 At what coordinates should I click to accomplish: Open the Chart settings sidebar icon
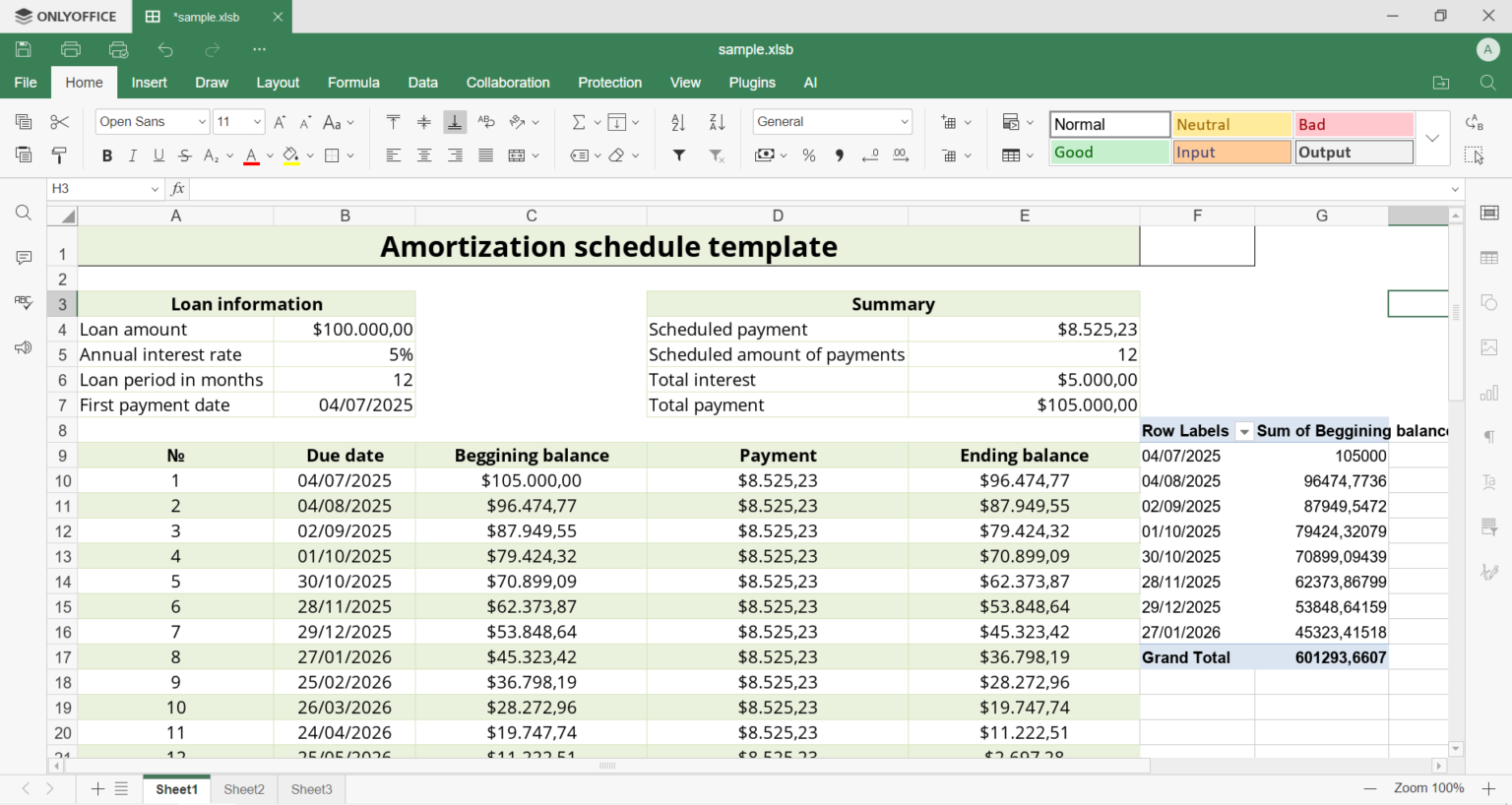pyautogui.click(x=1489, y=394)
